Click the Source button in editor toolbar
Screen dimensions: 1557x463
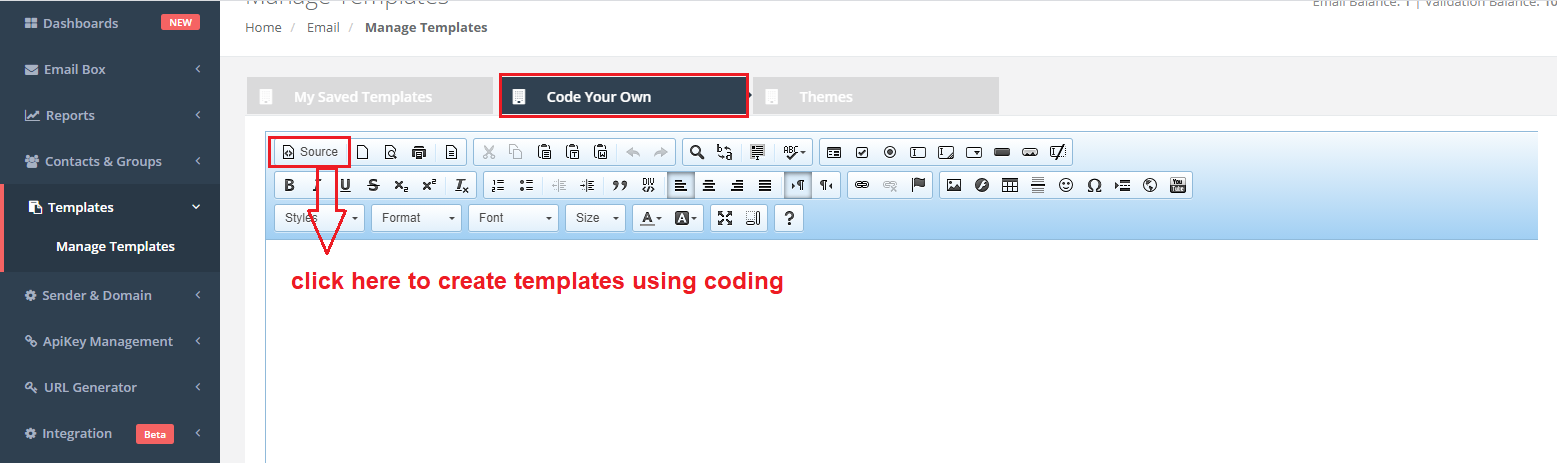coord(310,152)
